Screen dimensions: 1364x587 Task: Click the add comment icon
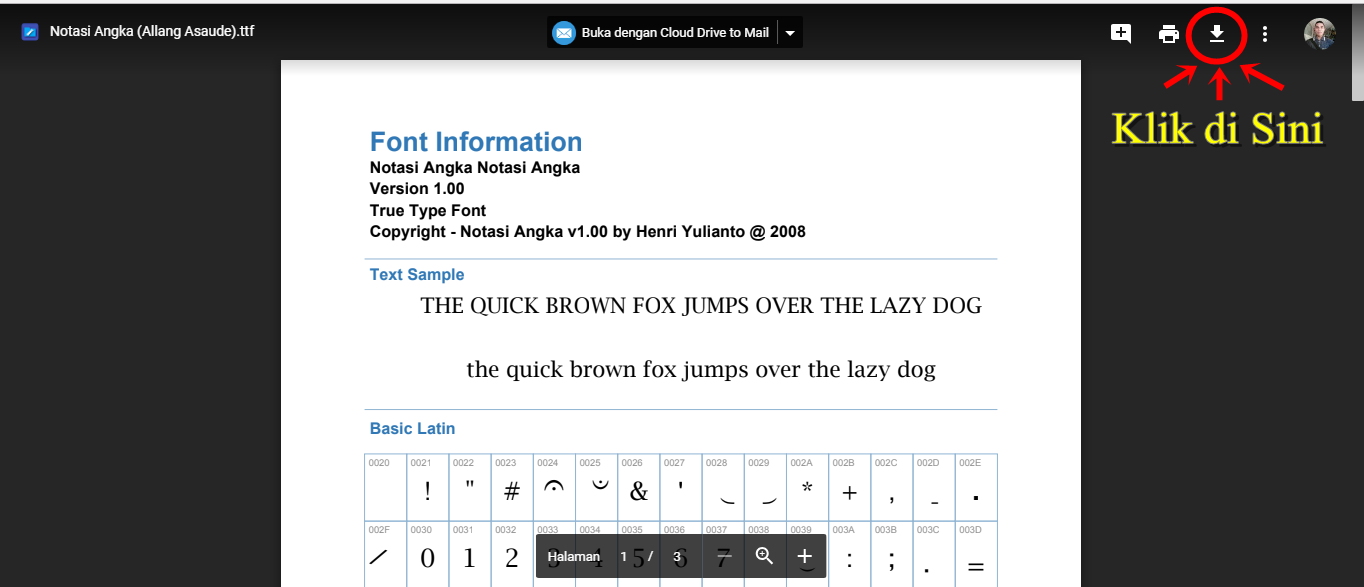click(1121, 34)
